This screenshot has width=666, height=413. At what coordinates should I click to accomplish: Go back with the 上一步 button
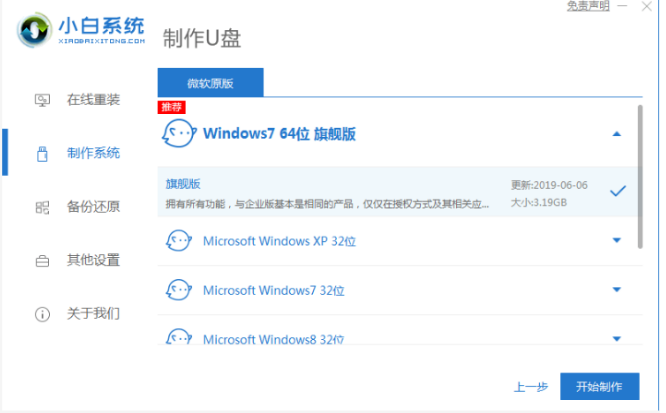click(530, 386)
